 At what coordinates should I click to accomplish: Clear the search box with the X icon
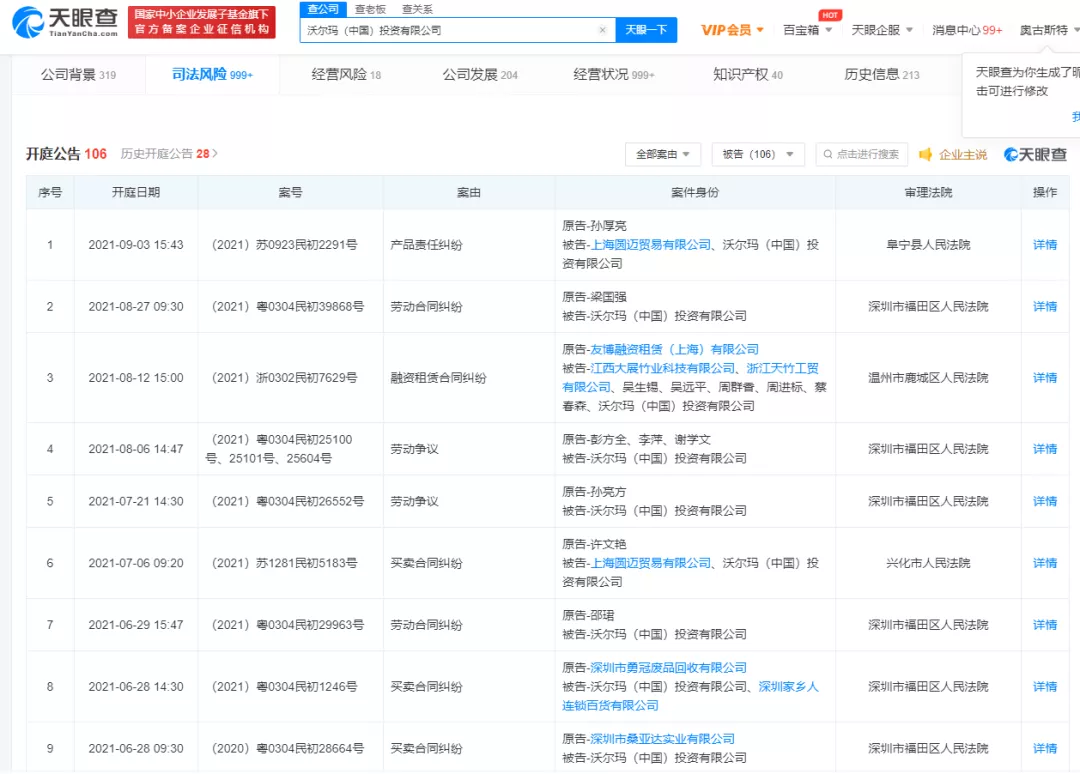[602, 30]
